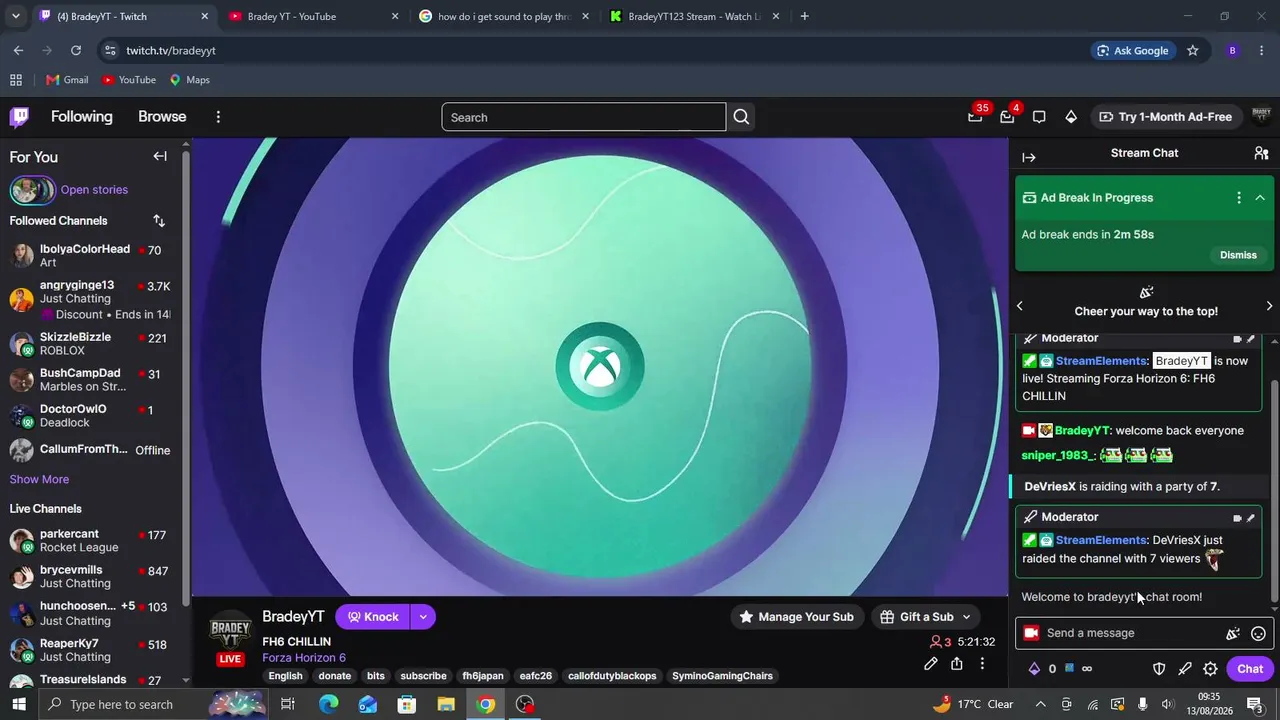The height and width of the screenshot is (720, 1280).
Task: Open the Following page
Action: (82, 117)
